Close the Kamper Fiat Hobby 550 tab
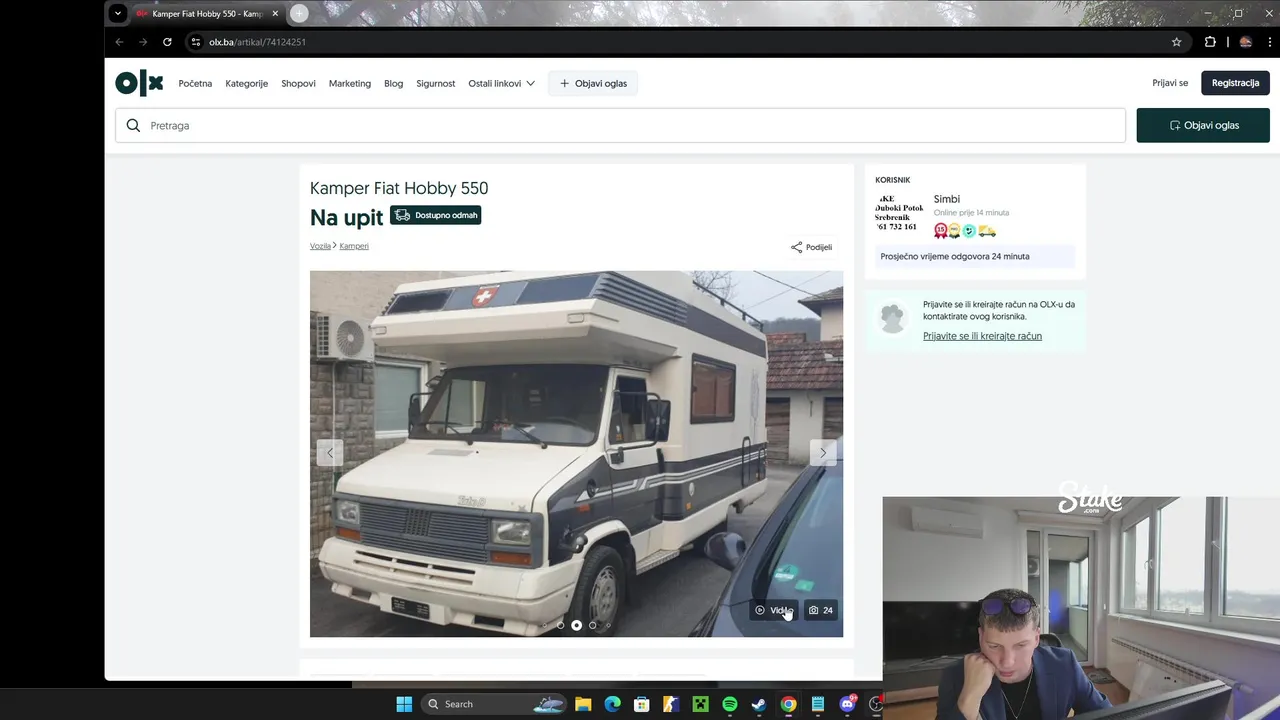The width and height of the screenshot is (1280, 720). tap(275, 14)
